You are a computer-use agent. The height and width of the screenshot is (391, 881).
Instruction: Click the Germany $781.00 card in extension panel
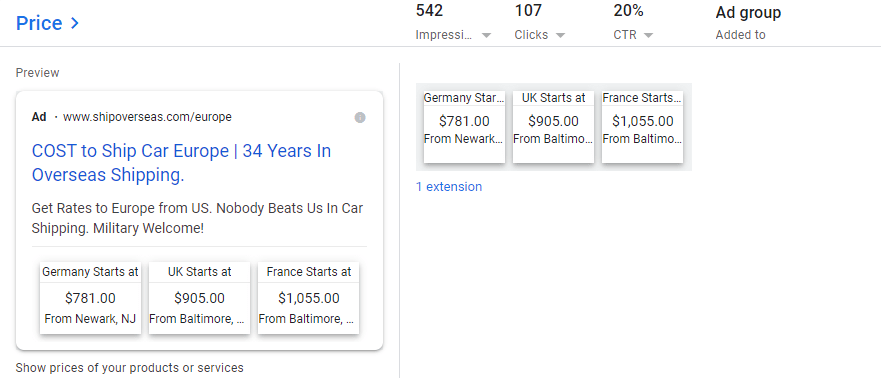[x=464, y=126]
